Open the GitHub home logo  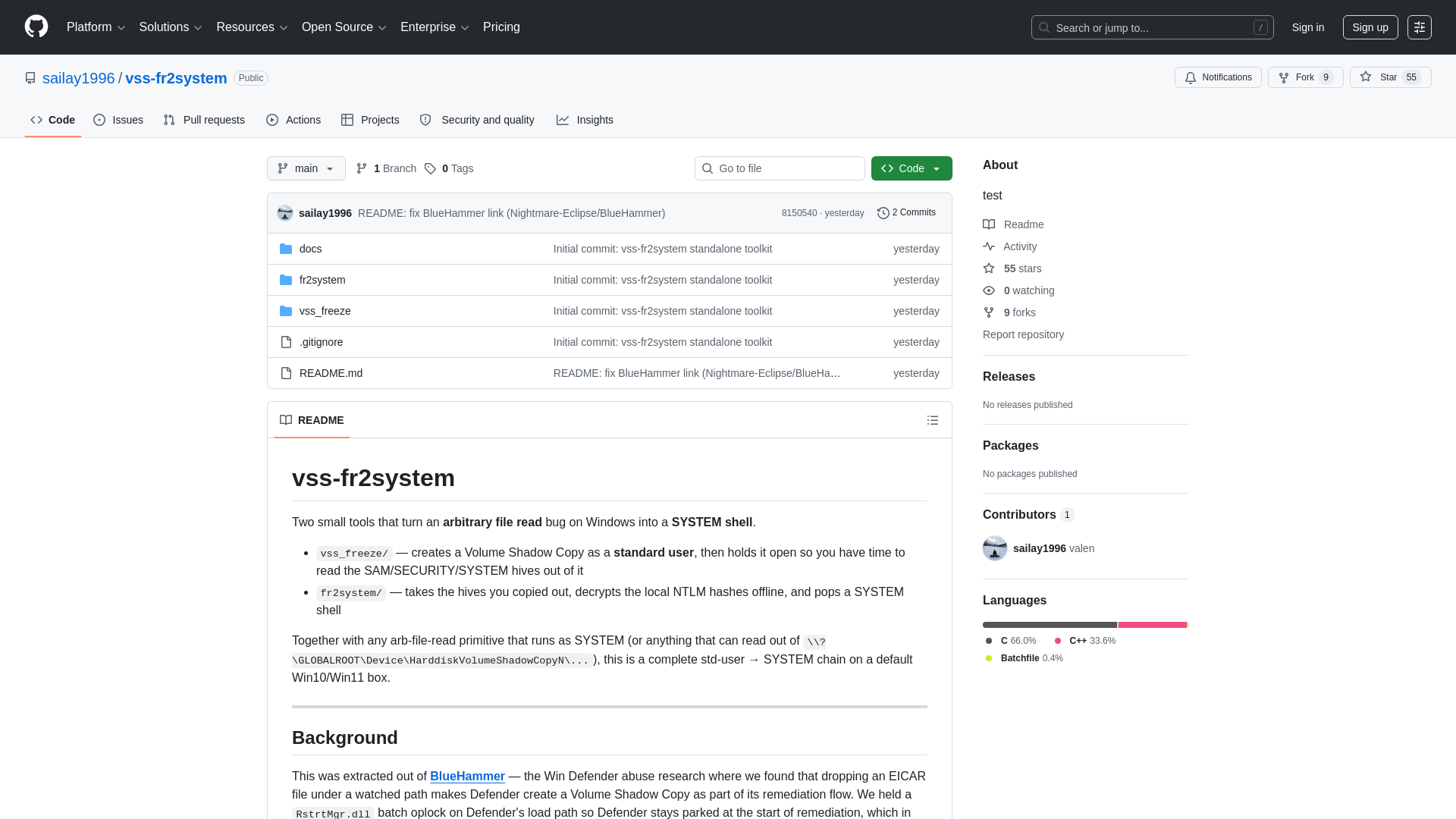coord(36,27)
